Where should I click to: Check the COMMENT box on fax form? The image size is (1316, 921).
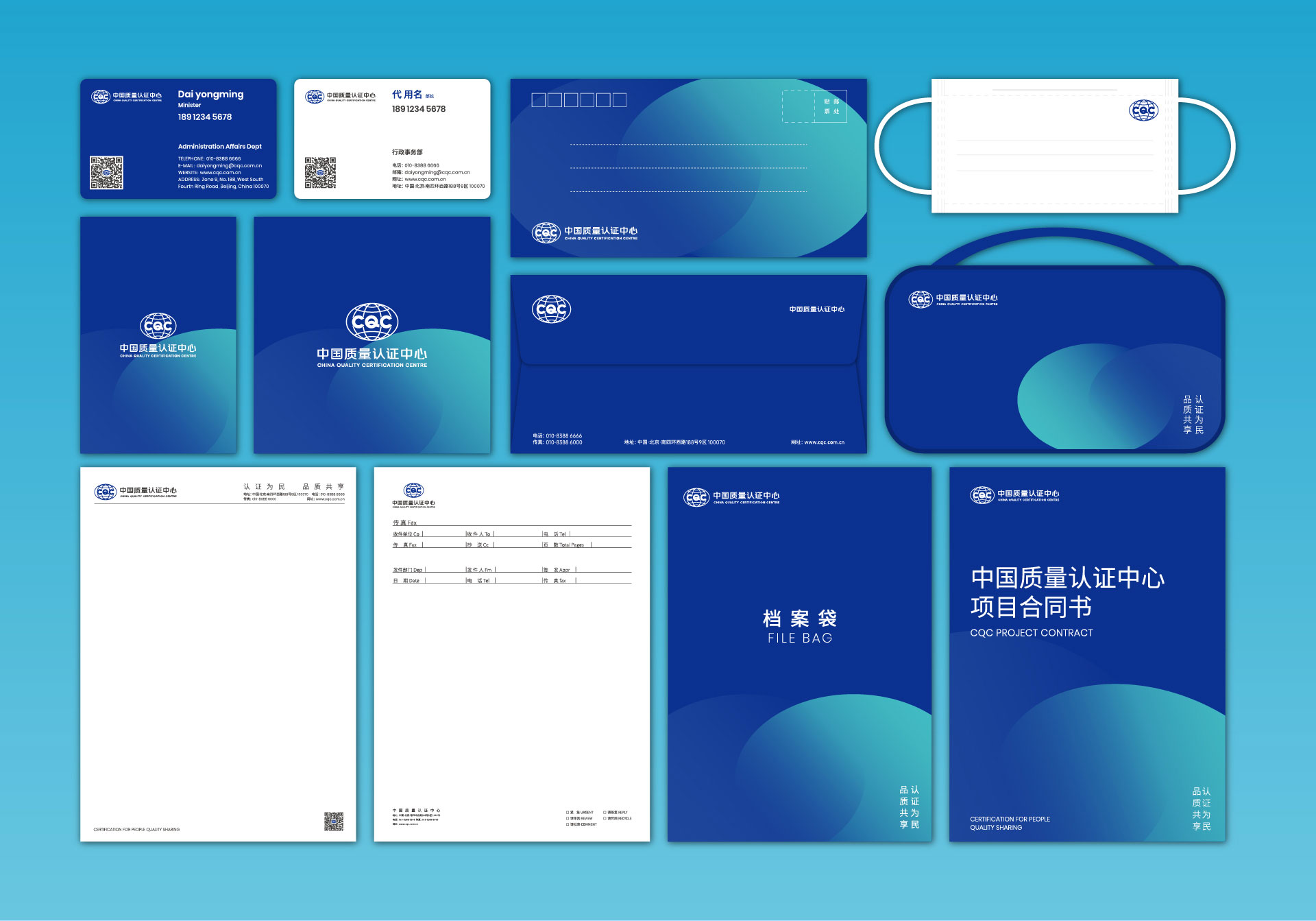click(568, 824)
